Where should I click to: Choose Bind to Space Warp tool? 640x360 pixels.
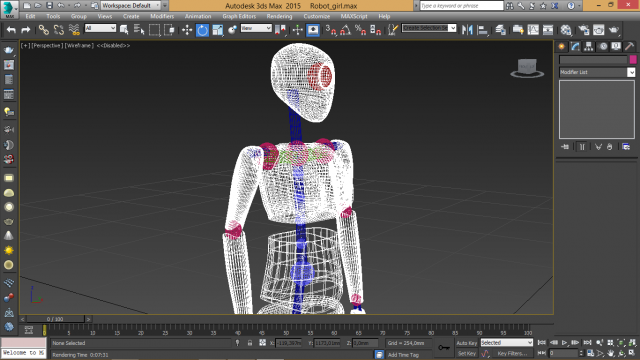click(x=74, y=30)
